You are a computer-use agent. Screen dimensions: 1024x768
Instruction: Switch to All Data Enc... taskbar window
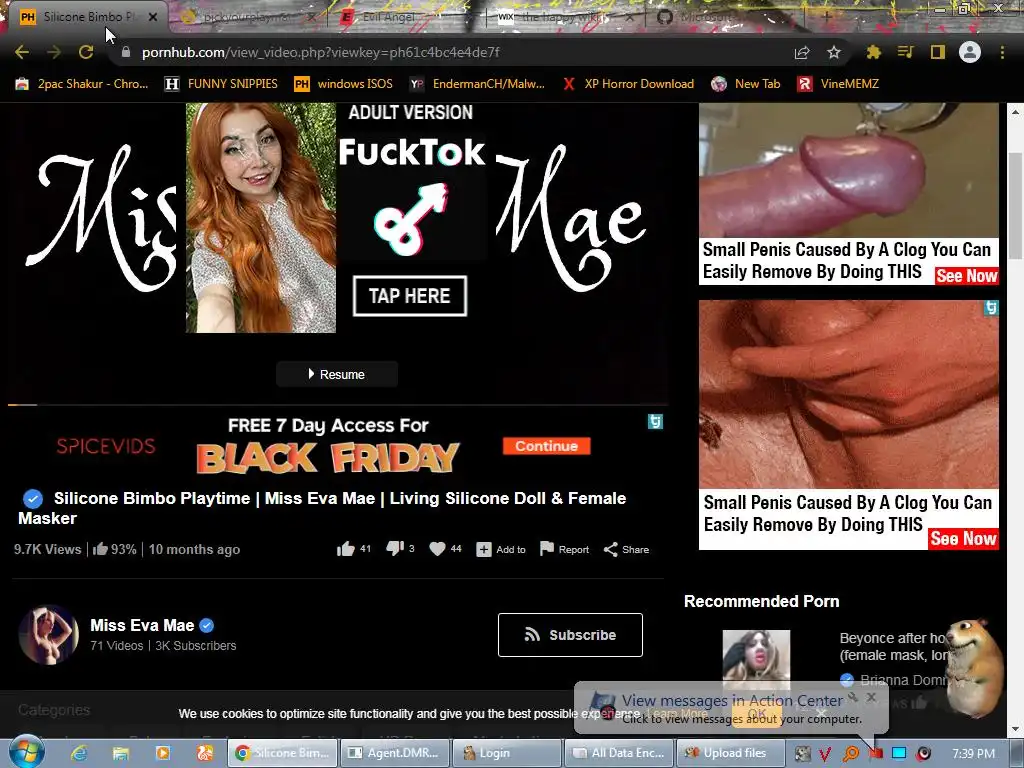619,753
